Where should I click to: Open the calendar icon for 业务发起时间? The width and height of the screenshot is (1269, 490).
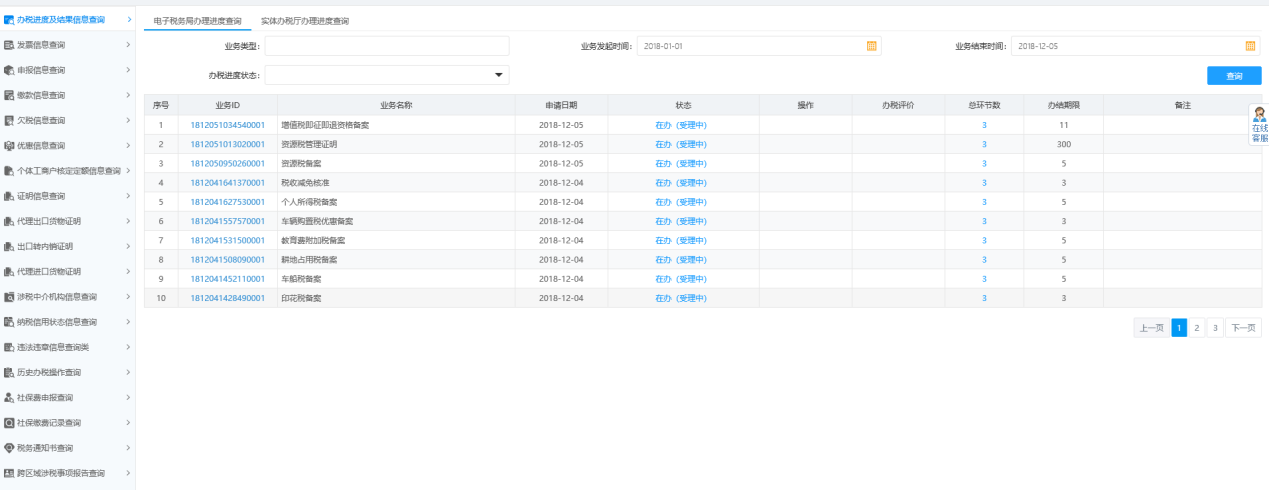tap(871, 46)
